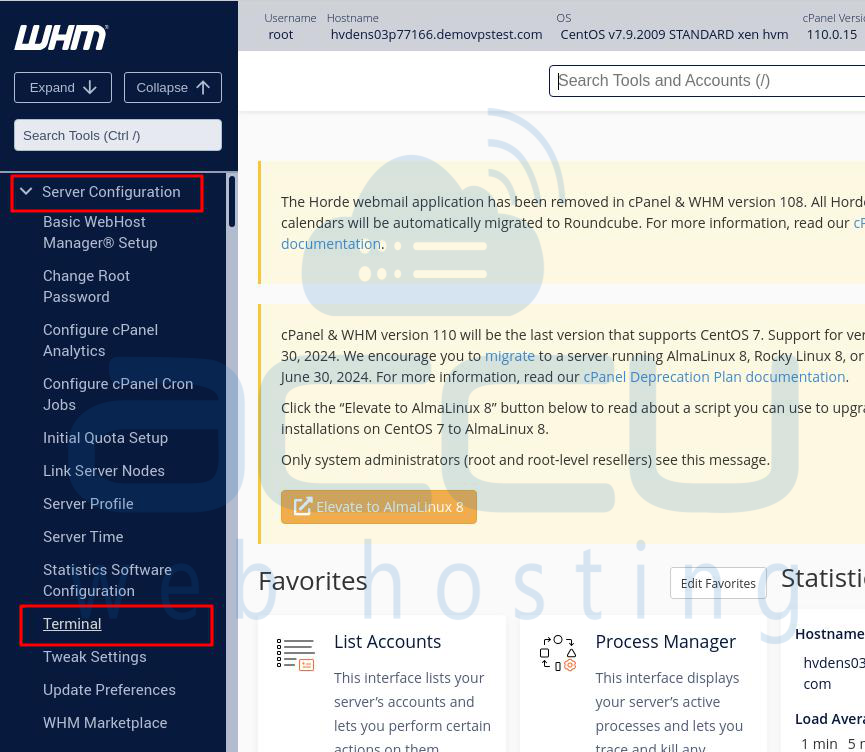Click the sidebar scrollbar thumb
This screenshot has height=752, width=865.
[232, 201]
